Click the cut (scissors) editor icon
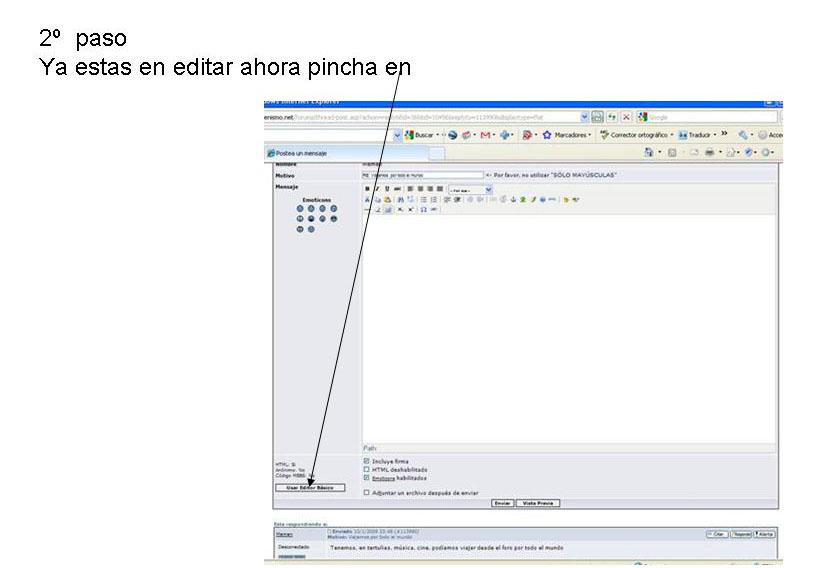This screenshot has height=568, width=826. 367,199
